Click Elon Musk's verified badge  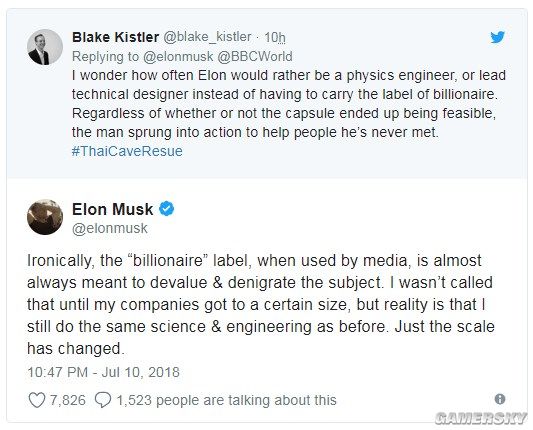(x=167, y=209)
